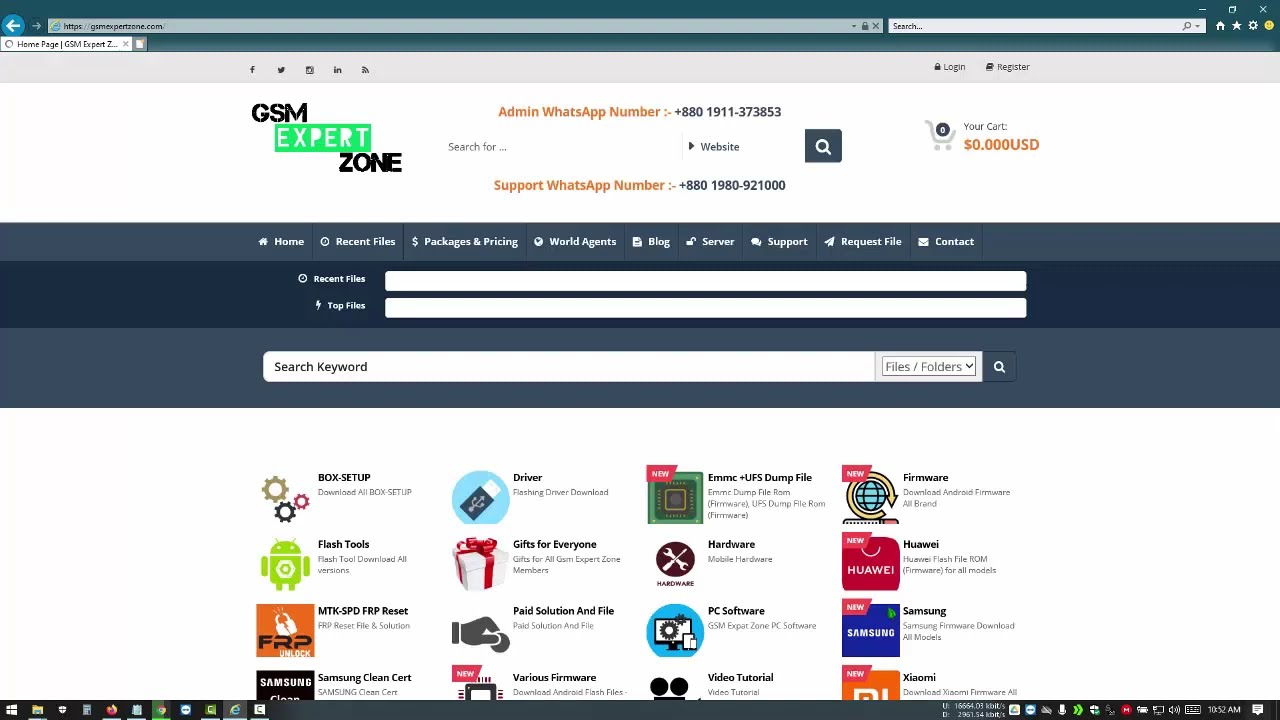Screen dimensions: 1280x720
Task: Select the Home Page browser tab
Action: 67,44
